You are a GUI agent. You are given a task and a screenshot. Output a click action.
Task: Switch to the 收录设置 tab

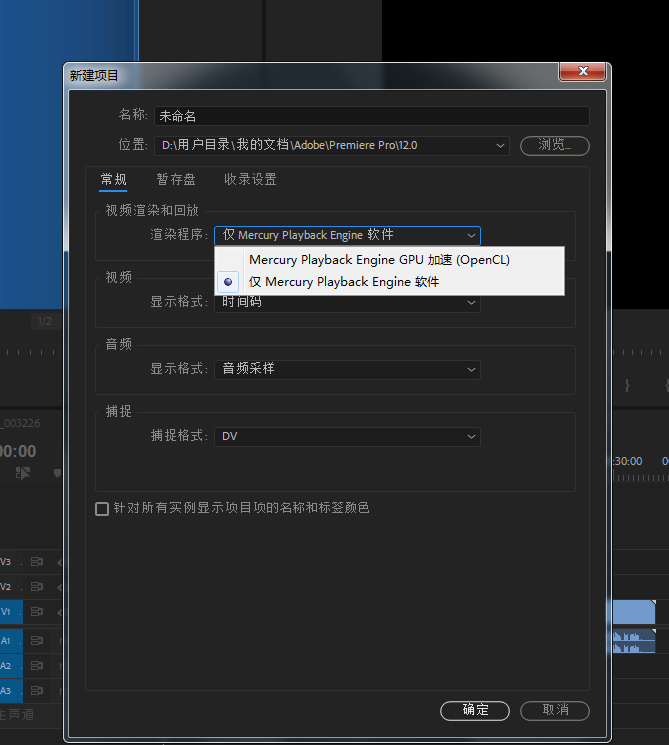point(250,180)
